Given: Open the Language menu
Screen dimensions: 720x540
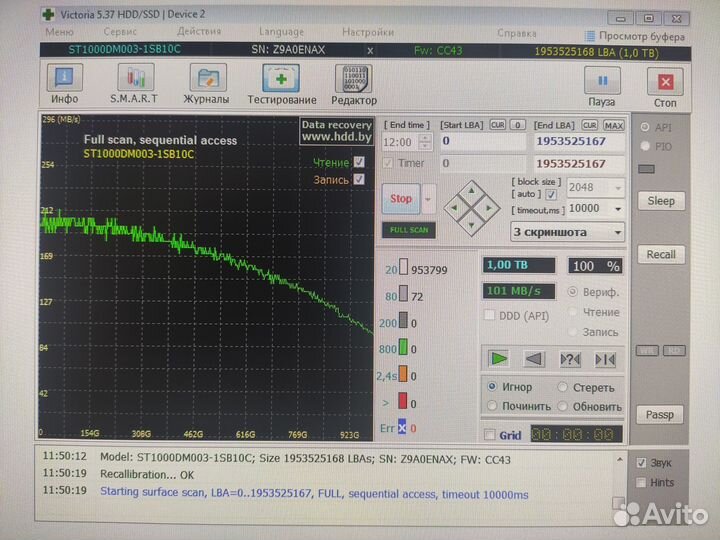Looking at the screenshot, I should point(281,32).
